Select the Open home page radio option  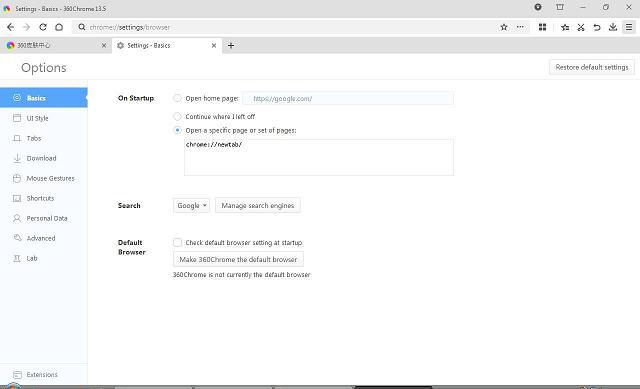tap(177, 98)
